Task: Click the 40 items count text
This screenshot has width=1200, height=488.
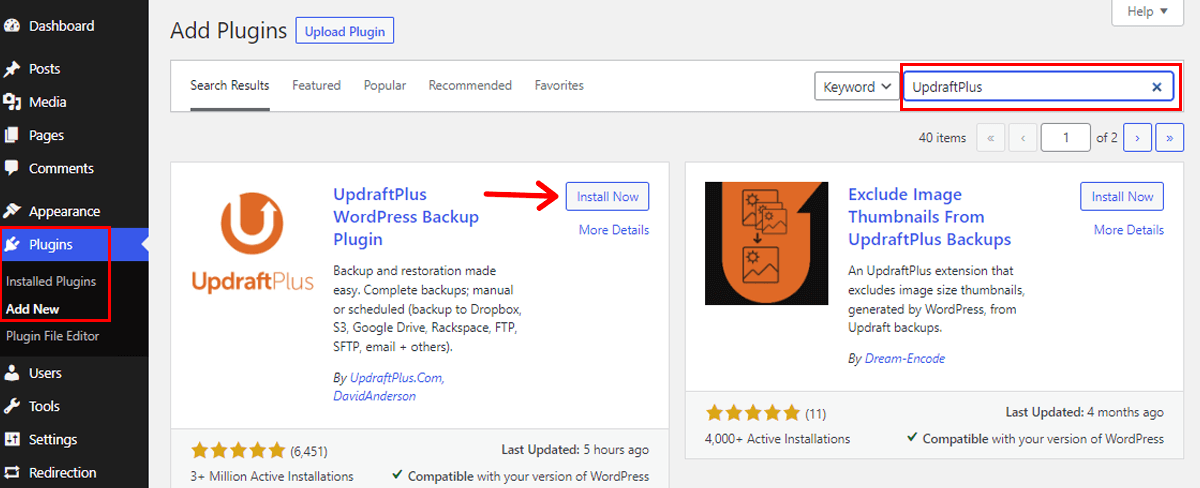Action: coord(942,138)
